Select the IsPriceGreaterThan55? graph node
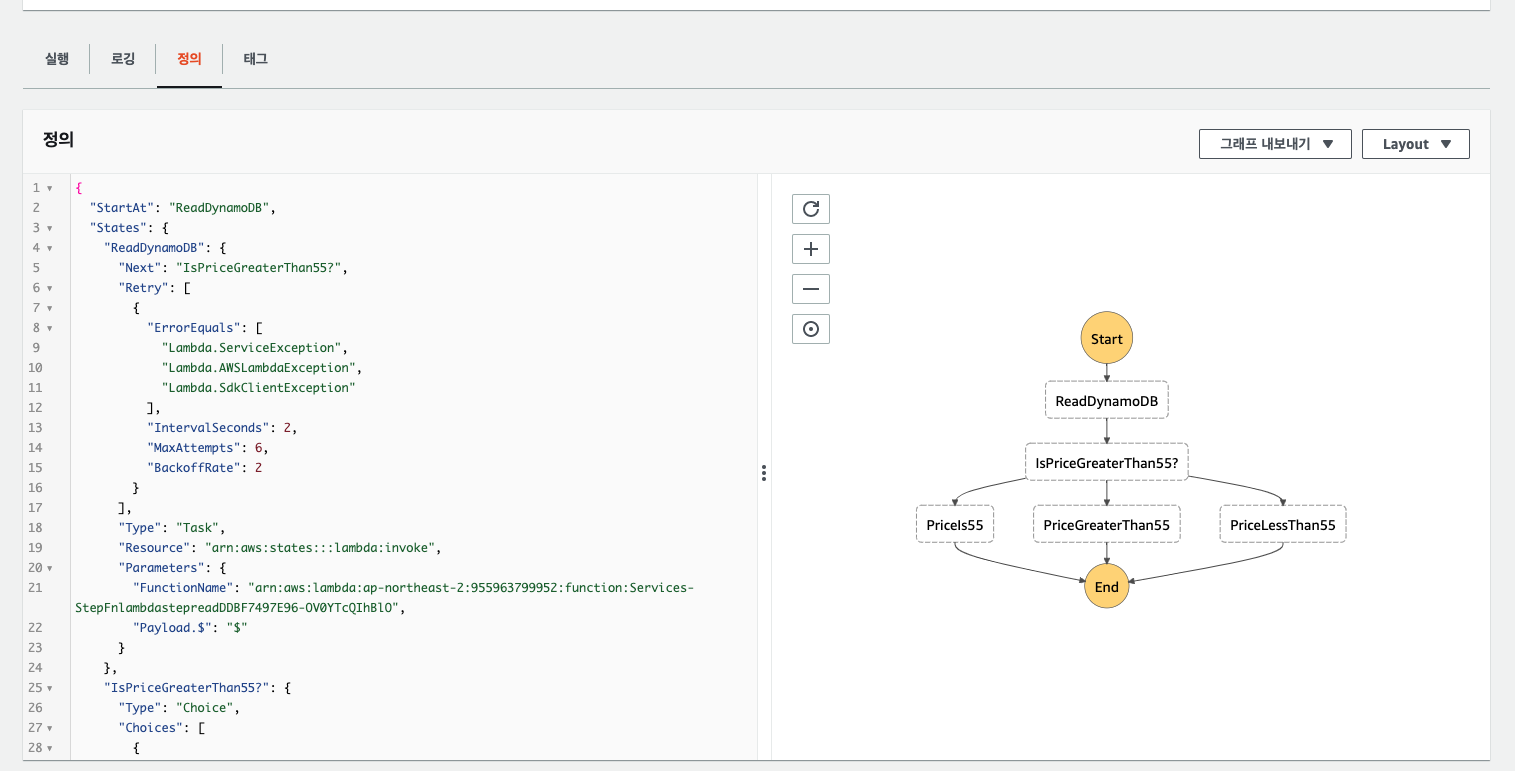Image resolution: width=1515 pixels, height=771 pixels. [x=1107, y=462]
